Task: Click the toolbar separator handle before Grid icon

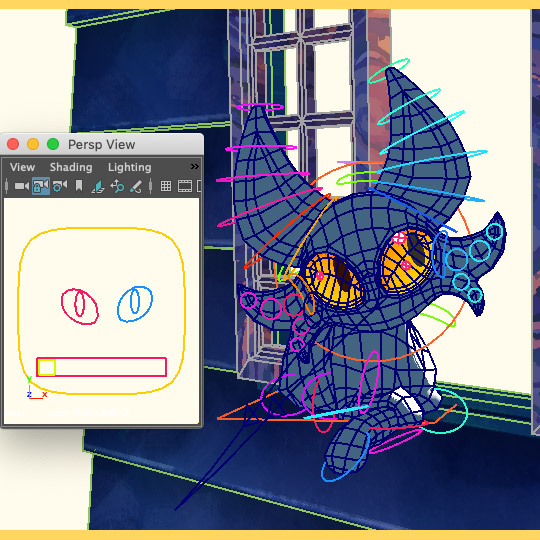Action: click(x=150, y=186)
